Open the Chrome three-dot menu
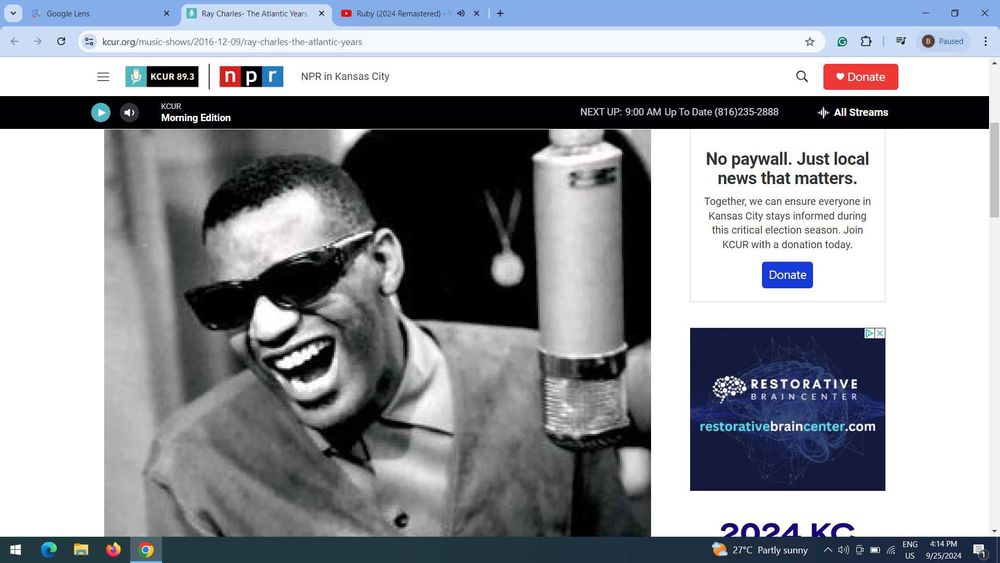 pos(985,41)
